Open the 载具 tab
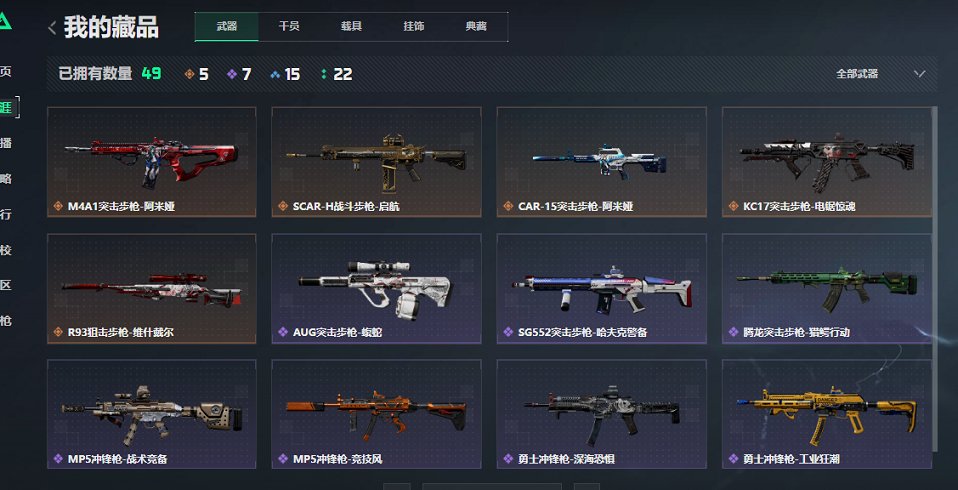Image resolution: width=958 pixels, height=490 pixels. point(351,26)
